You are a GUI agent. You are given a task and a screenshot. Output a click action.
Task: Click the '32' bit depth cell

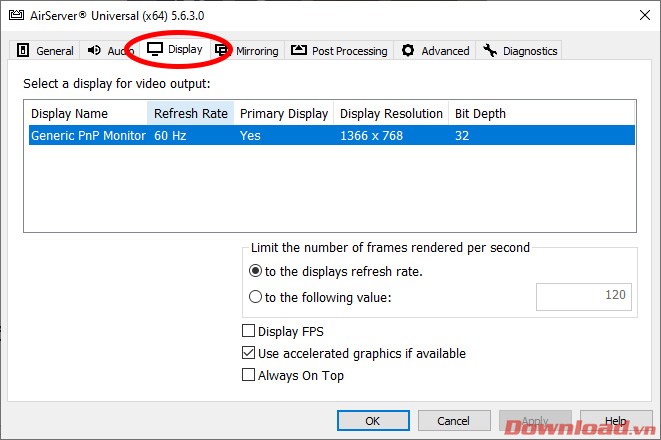coord(462,136)
